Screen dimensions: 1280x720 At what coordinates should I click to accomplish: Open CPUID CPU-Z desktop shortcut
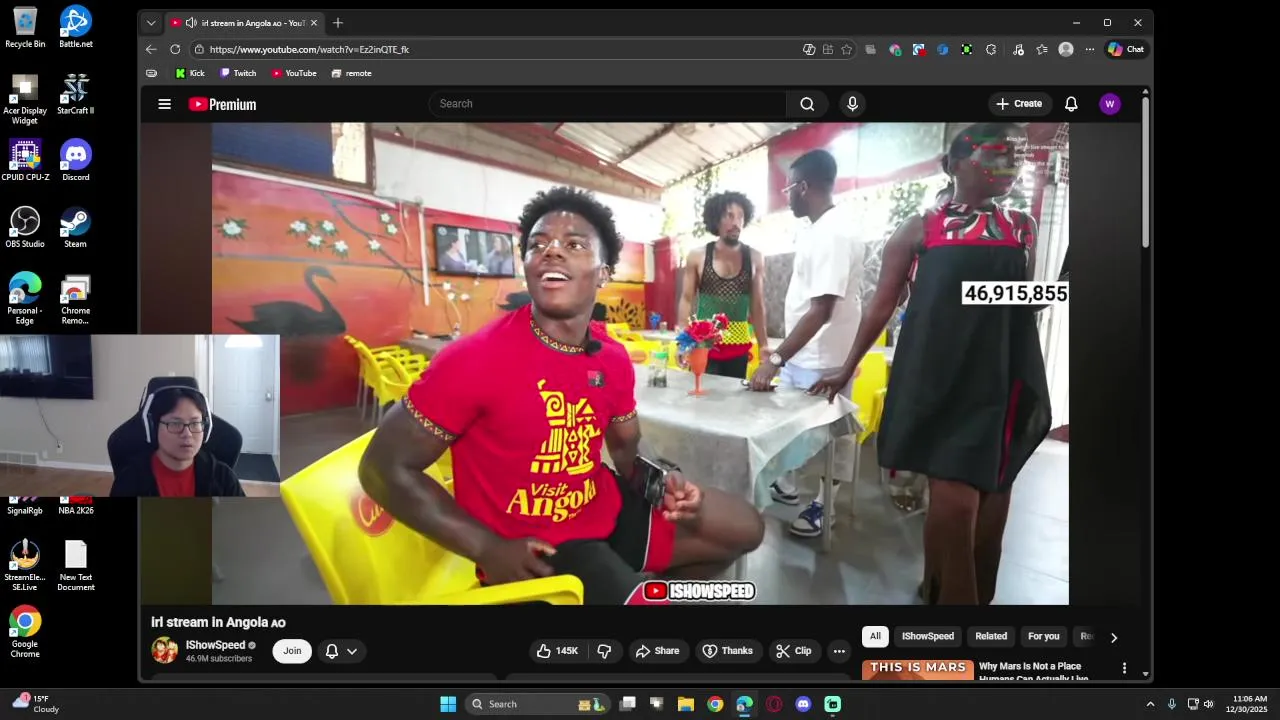tap(25, 160)
